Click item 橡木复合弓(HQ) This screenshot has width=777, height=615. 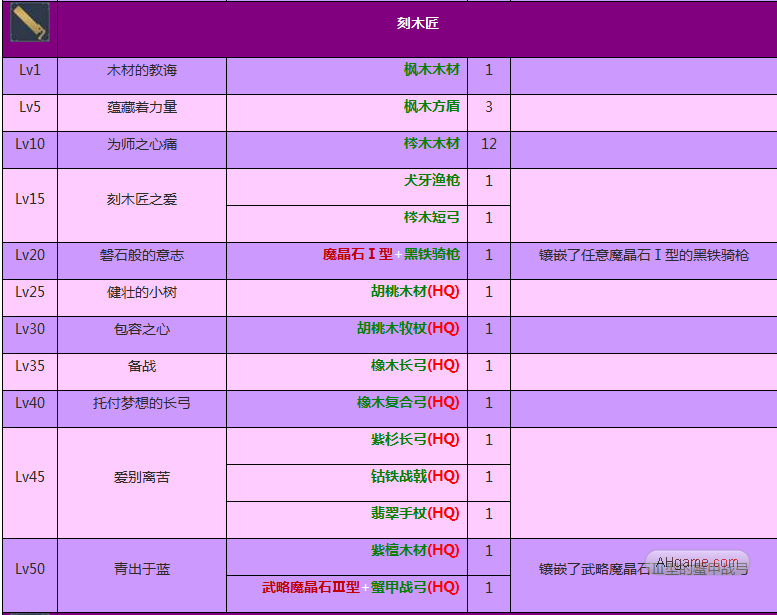point(408,402)
